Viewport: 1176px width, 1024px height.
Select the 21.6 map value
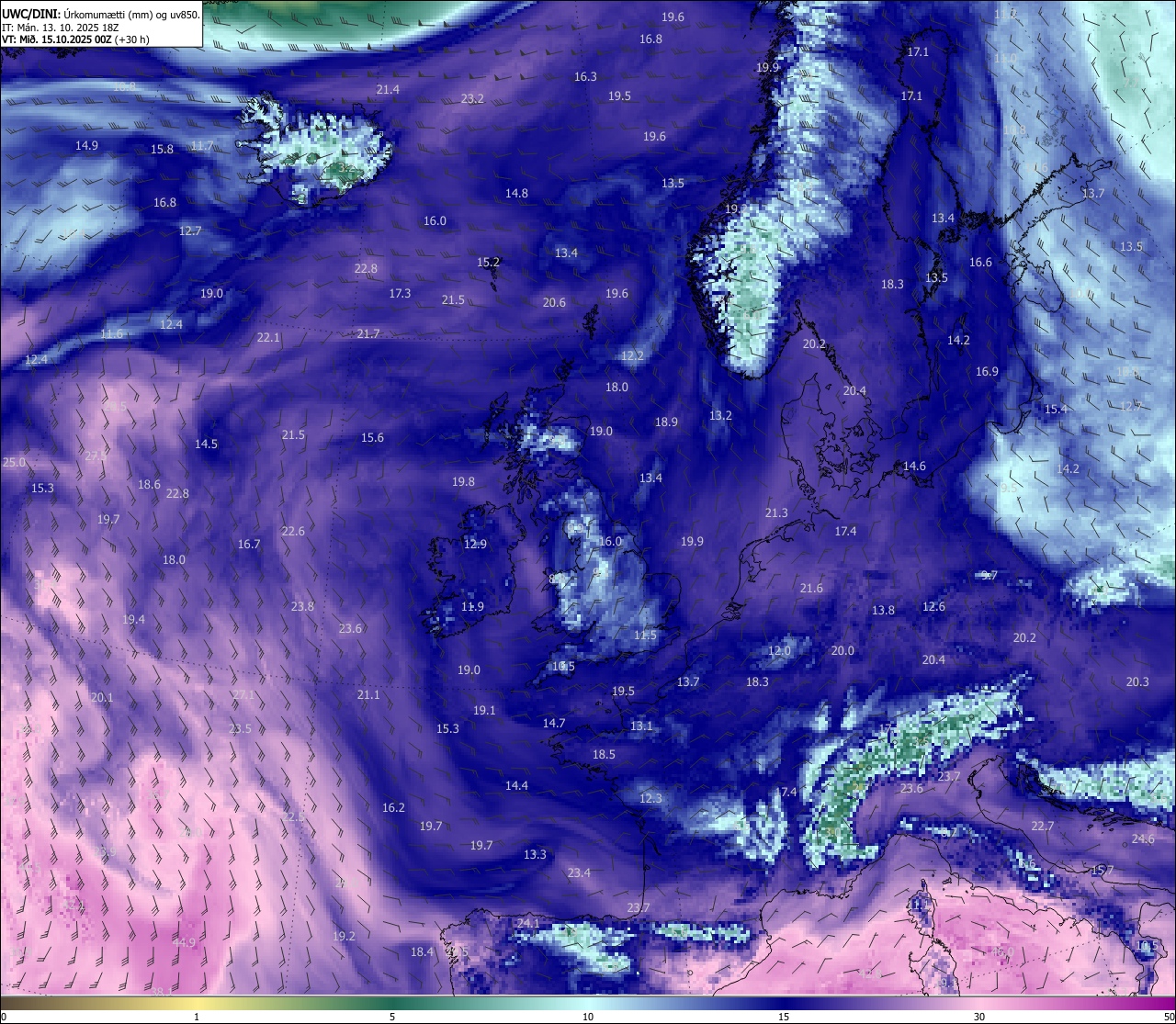click(x=811, y=588)
